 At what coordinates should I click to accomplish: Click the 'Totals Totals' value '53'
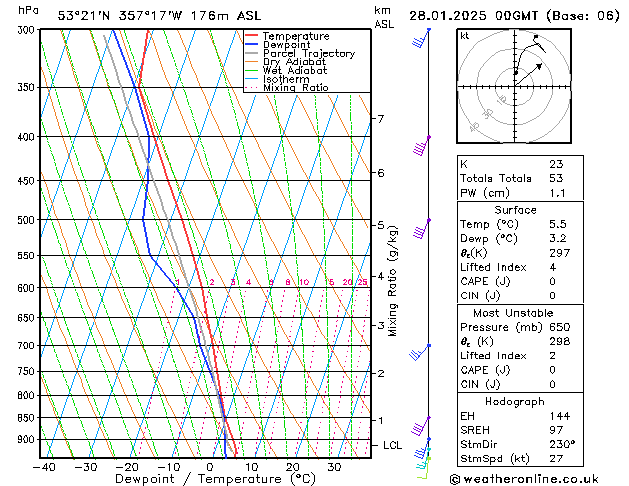click(x=556, y=178)
